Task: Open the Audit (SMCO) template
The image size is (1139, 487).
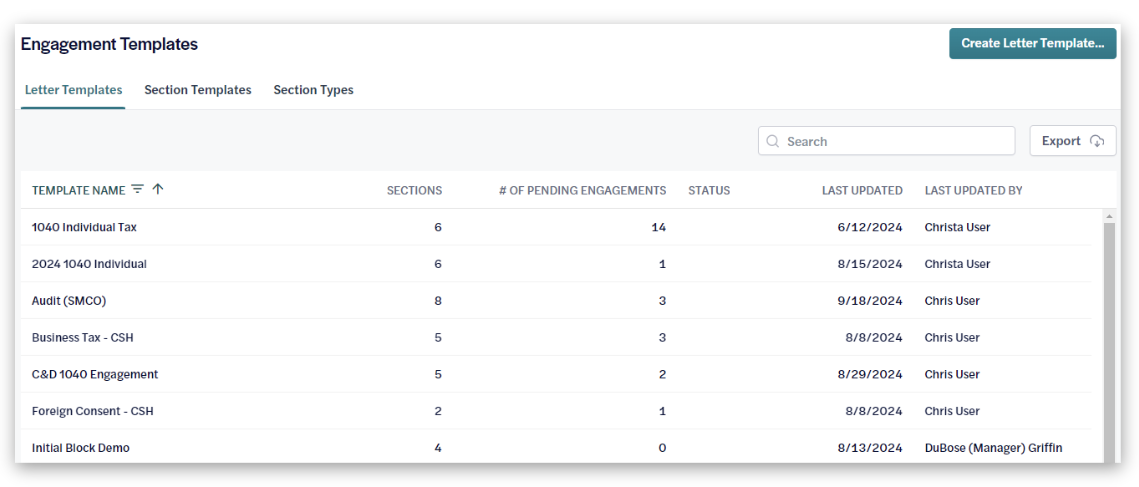Action: point(69,301)
